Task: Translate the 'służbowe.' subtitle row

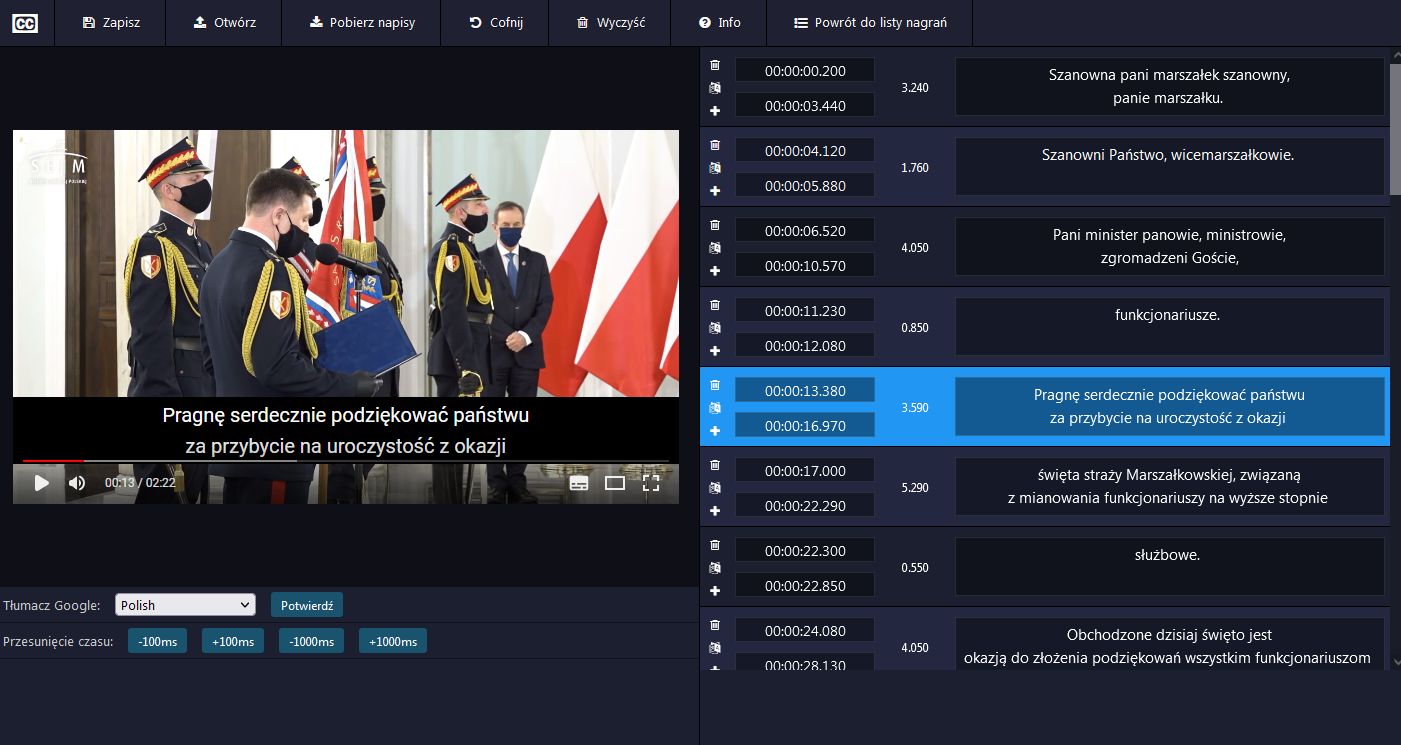Action: click(x=715, y=568)
